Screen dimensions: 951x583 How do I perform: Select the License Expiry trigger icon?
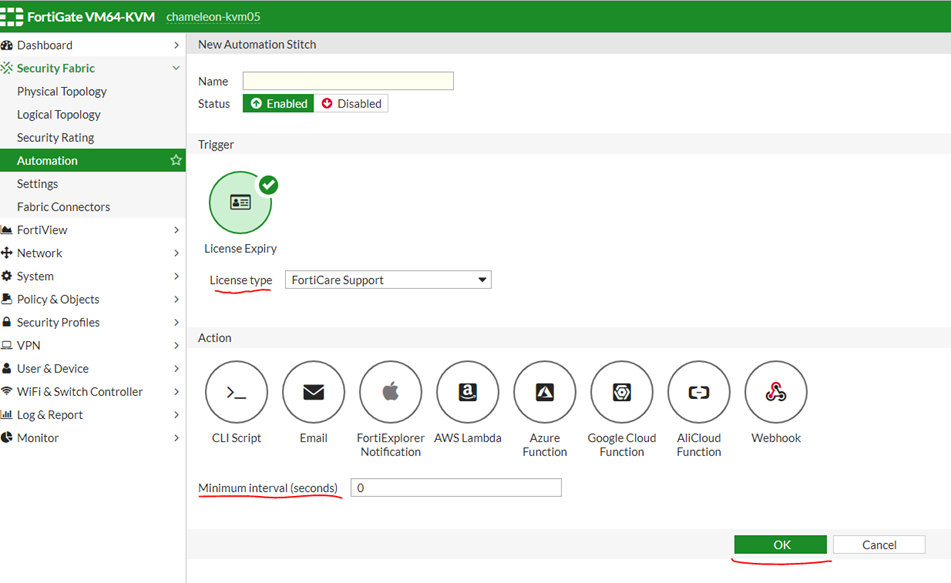coord(240,203)
